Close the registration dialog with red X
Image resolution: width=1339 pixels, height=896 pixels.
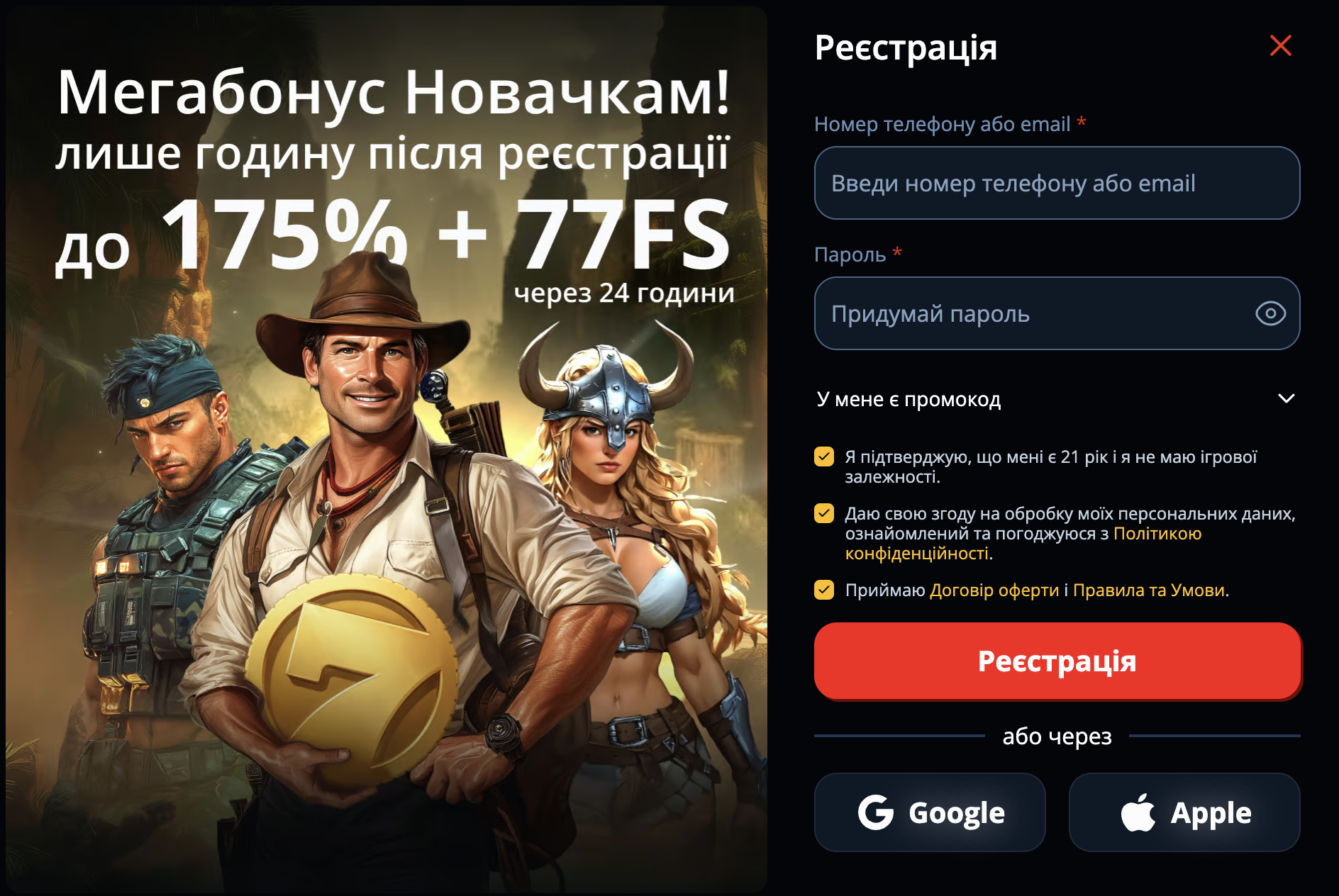(x=1280, y=46)
